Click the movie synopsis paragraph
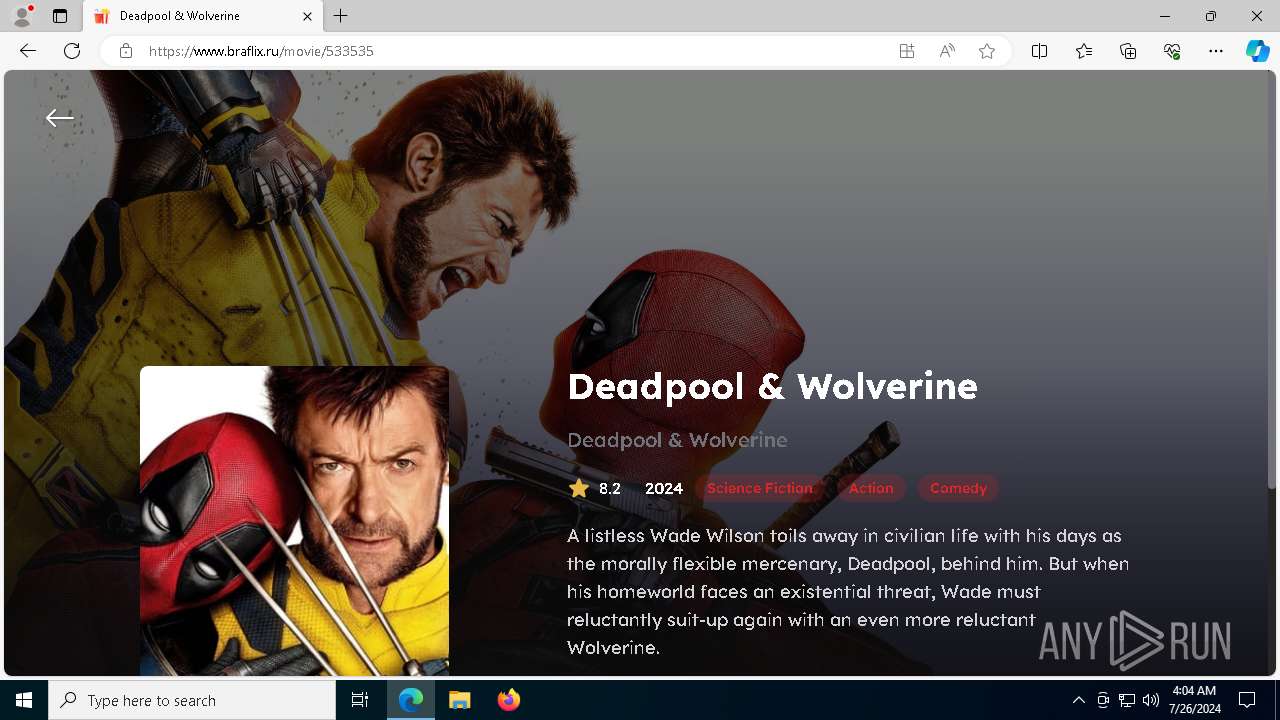This screenshot has height=720, width=1280. coord(848,591)
